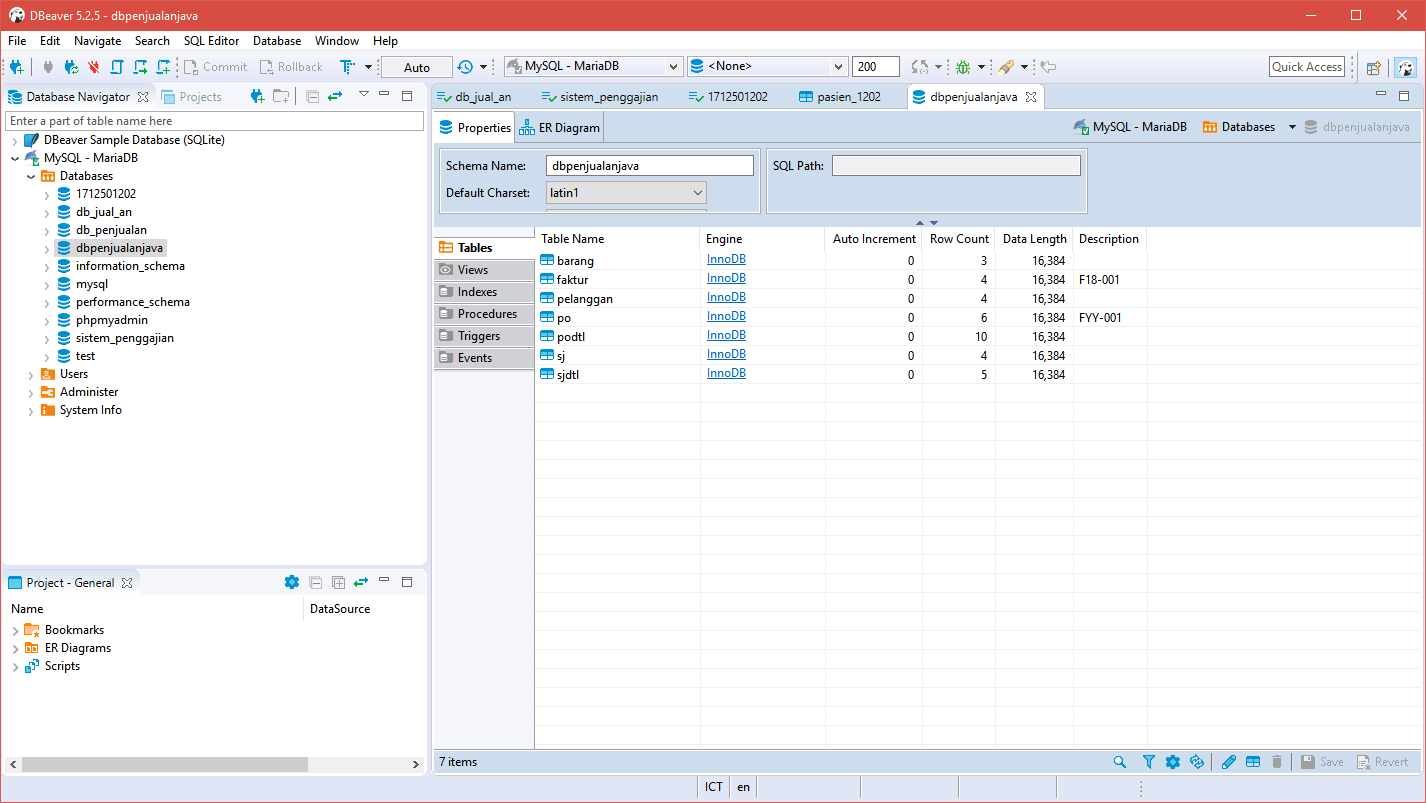
Task: Toggle Link with Editor in Project panel
Action: click(361, 582)
